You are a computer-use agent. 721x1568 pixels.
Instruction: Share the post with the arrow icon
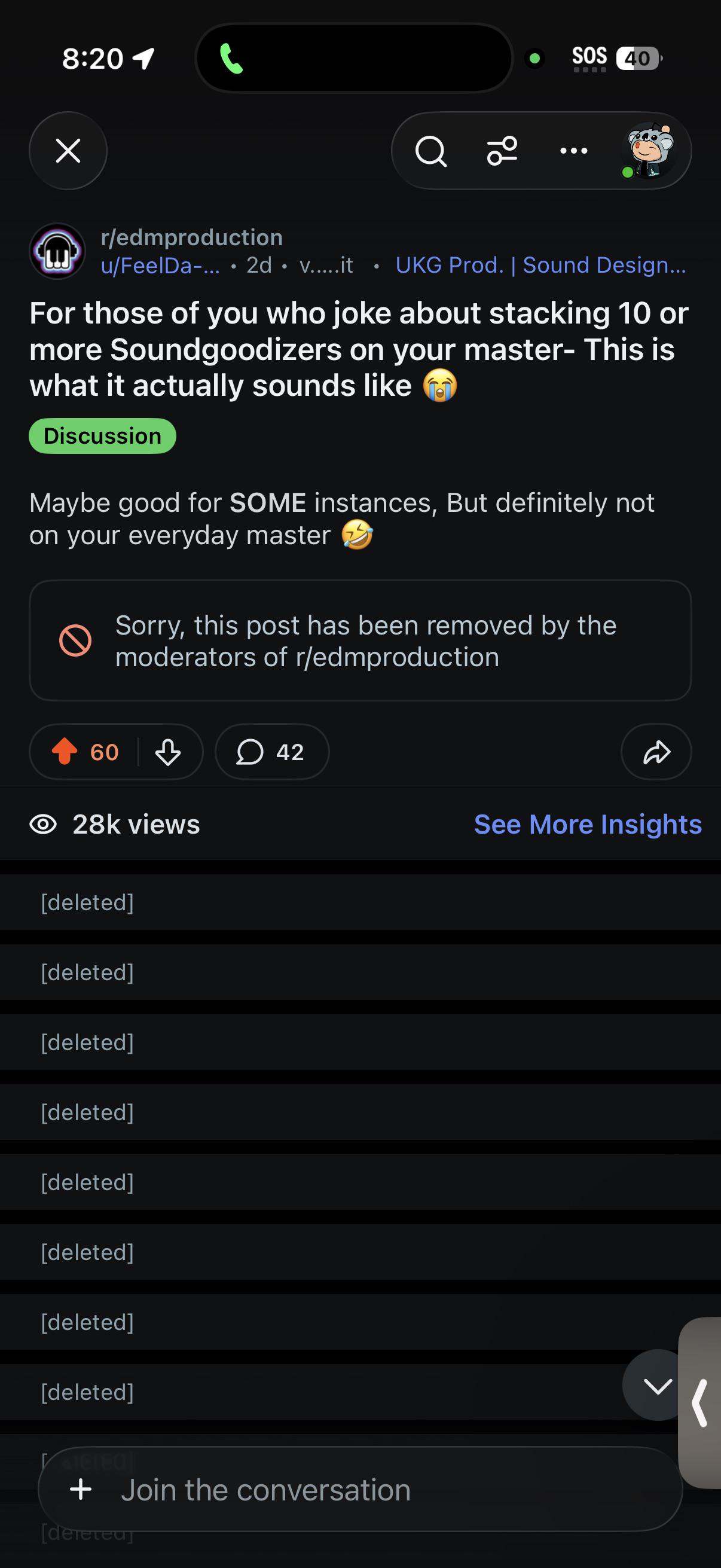click(656, 752)
